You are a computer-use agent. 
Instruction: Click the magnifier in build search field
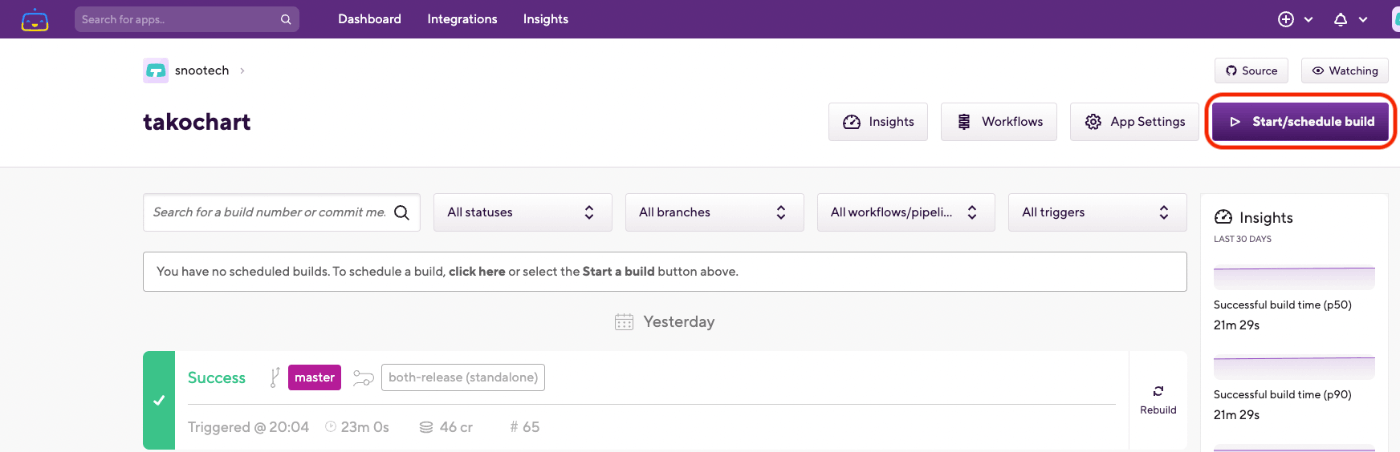402,212
